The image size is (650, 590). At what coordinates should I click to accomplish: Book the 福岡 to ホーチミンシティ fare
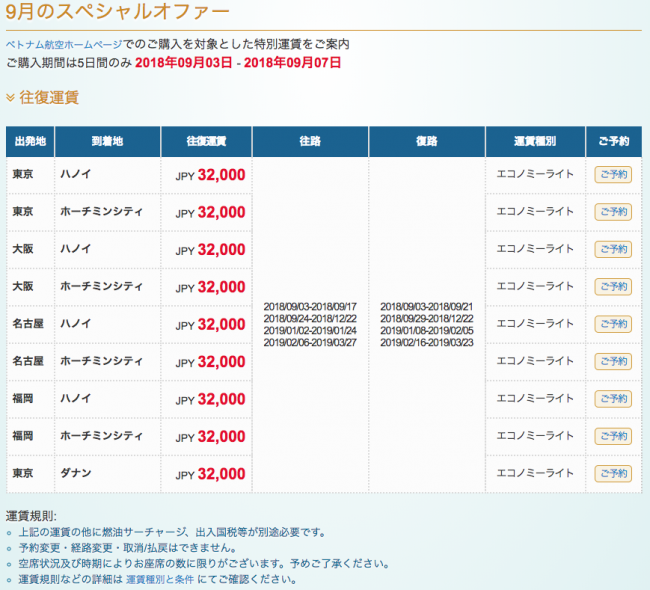click(x=613, y=436)
